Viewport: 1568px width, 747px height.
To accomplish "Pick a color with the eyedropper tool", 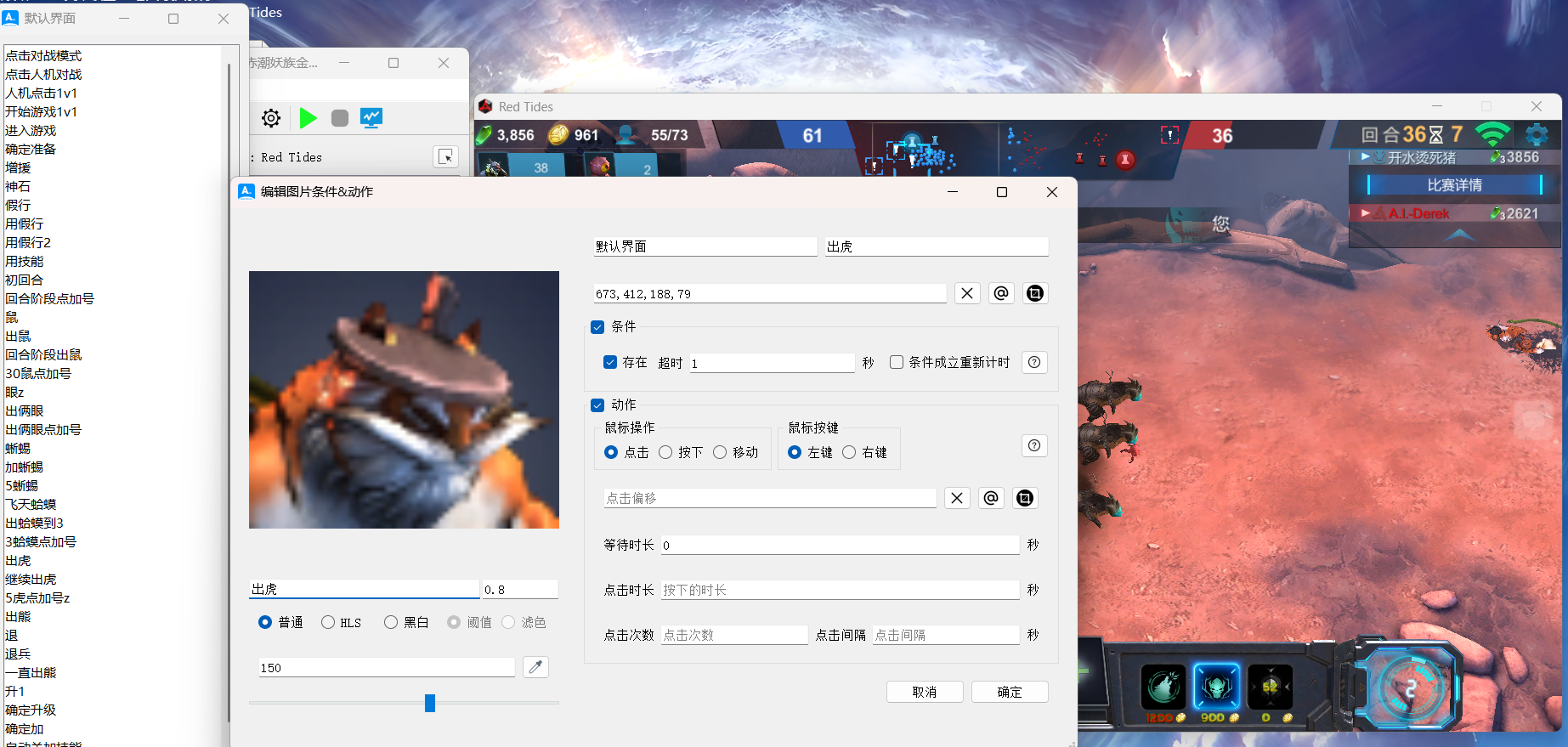I will click(535, 667).
